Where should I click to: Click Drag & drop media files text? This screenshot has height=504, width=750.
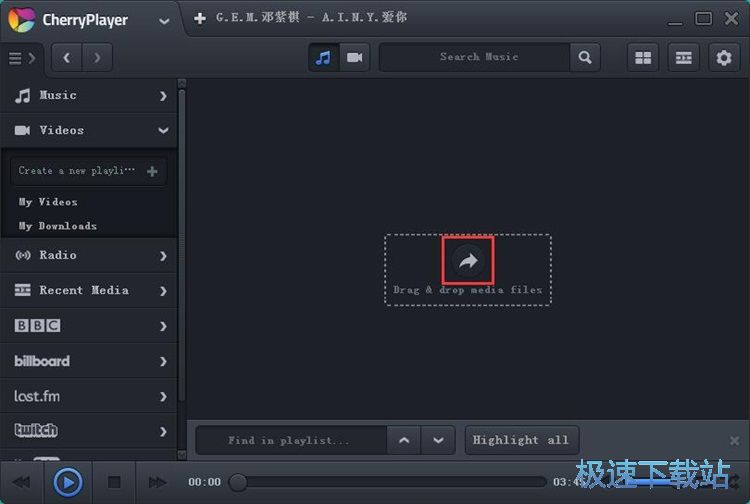click(468, 290)
